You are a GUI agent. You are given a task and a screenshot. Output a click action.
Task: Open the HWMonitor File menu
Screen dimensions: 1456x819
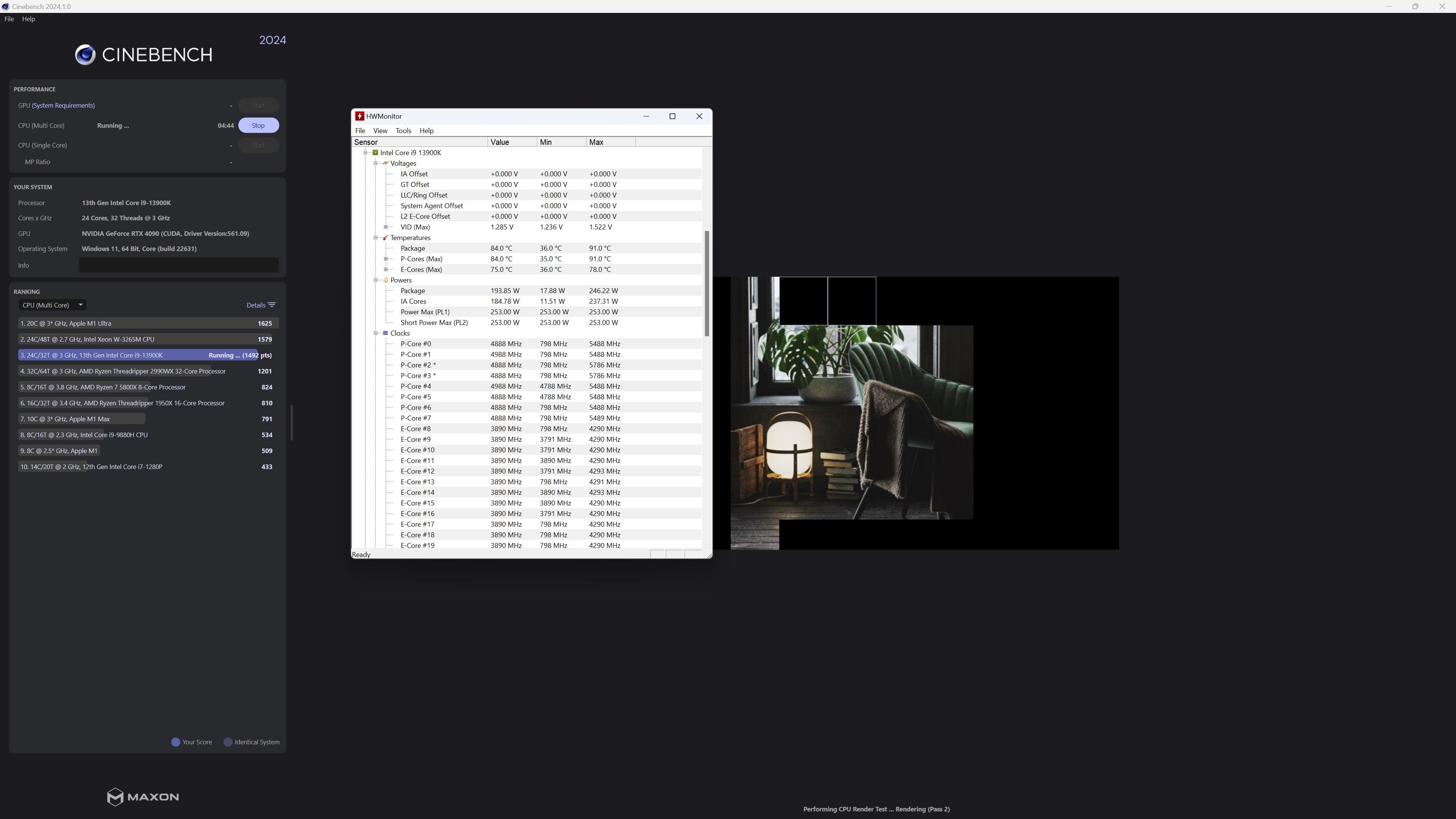tap(360, 131)
